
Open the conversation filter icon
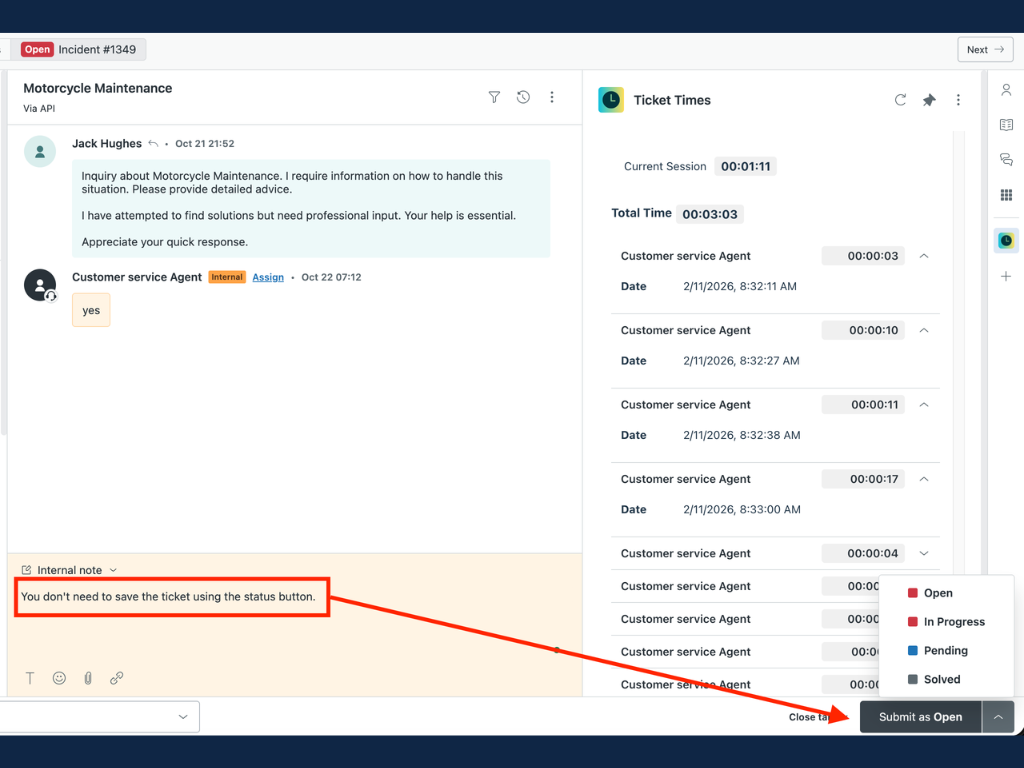pyautogui.click(x=494, y=97)
